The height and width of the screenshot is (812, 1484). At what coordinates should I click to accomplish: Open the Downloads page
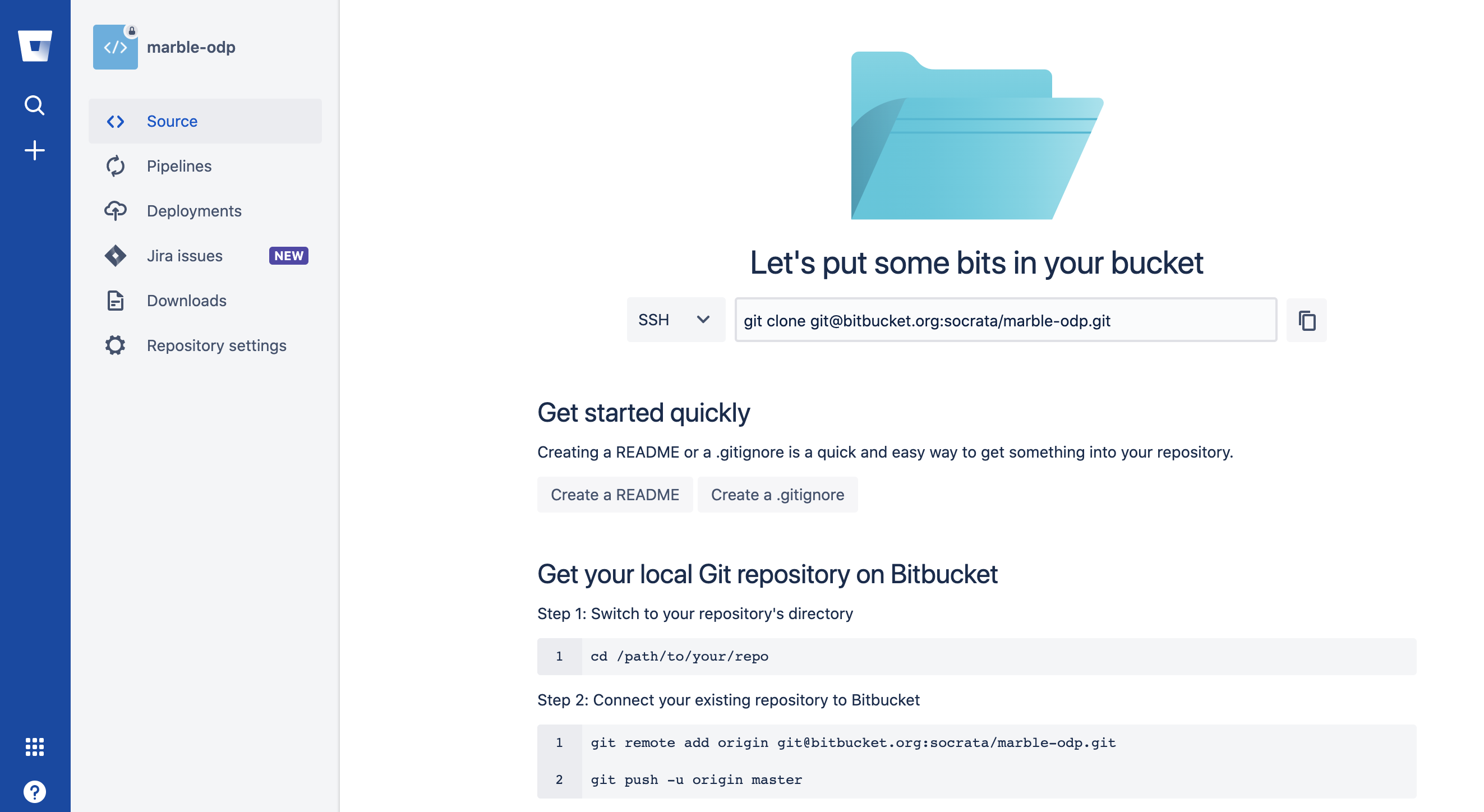click(205, 301)
